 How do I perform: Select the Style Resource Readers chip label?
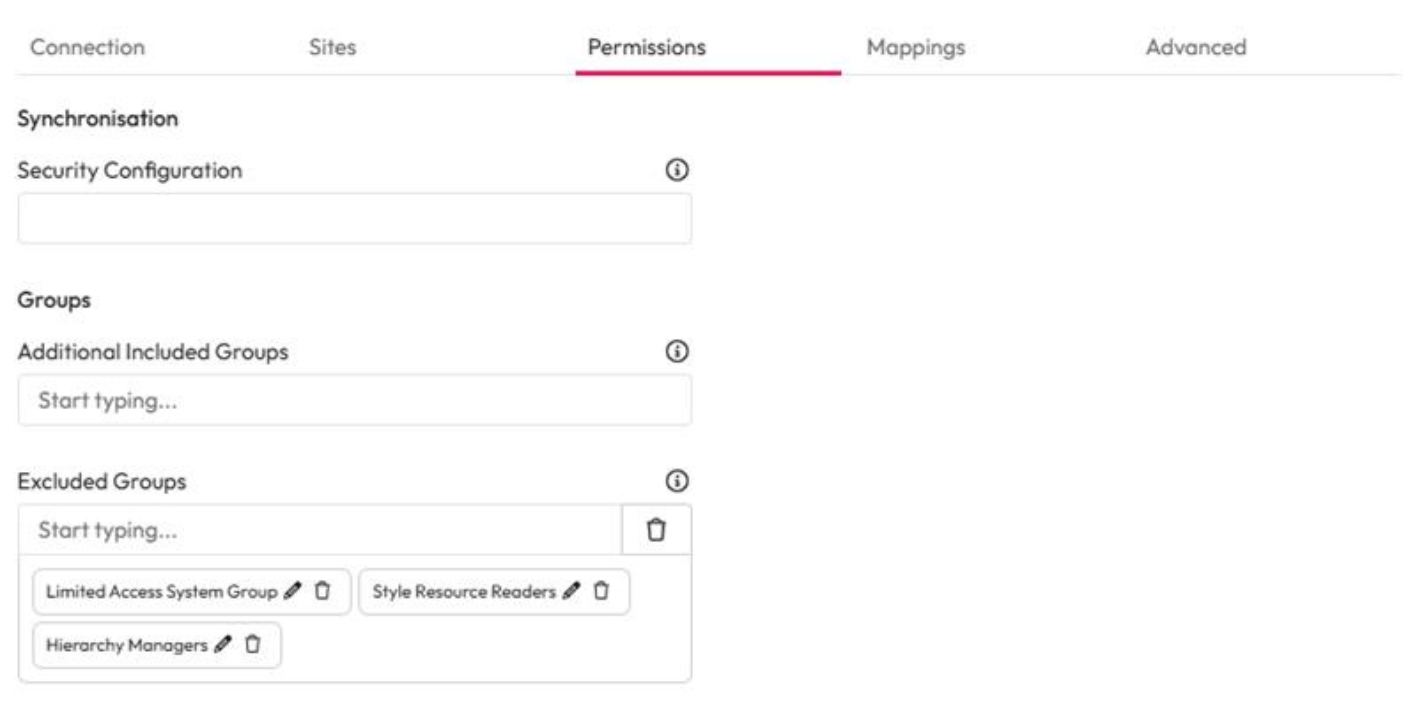(x=463, y=592)
